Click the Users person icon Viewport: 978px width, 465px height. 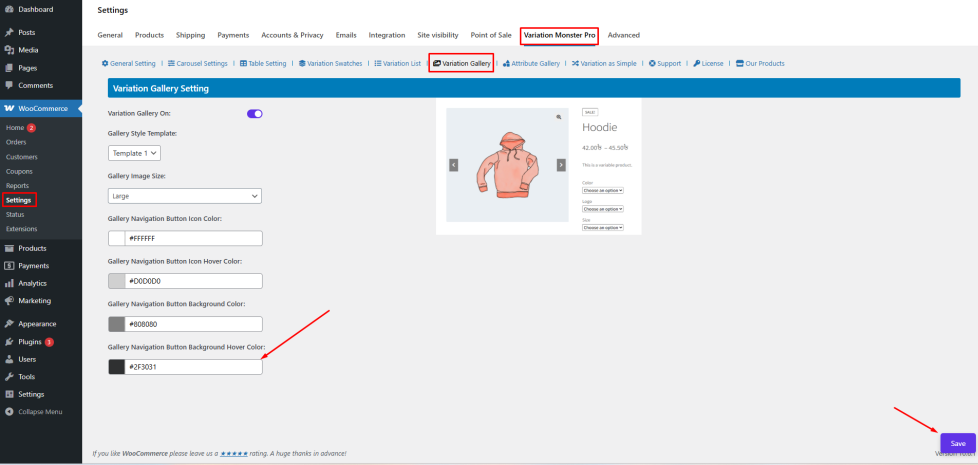9,359
